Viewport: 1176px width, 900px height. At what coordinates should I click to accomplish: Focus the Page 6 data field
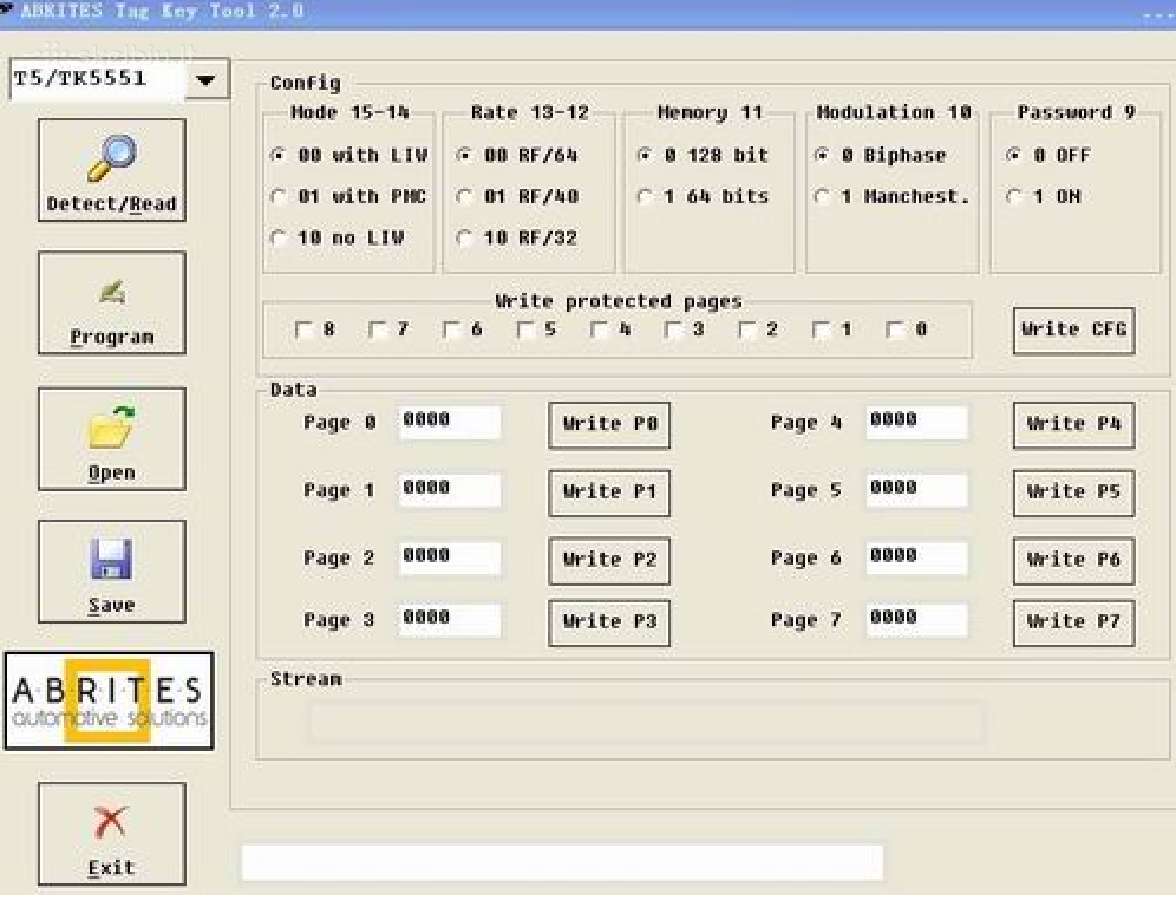(916, 558)
